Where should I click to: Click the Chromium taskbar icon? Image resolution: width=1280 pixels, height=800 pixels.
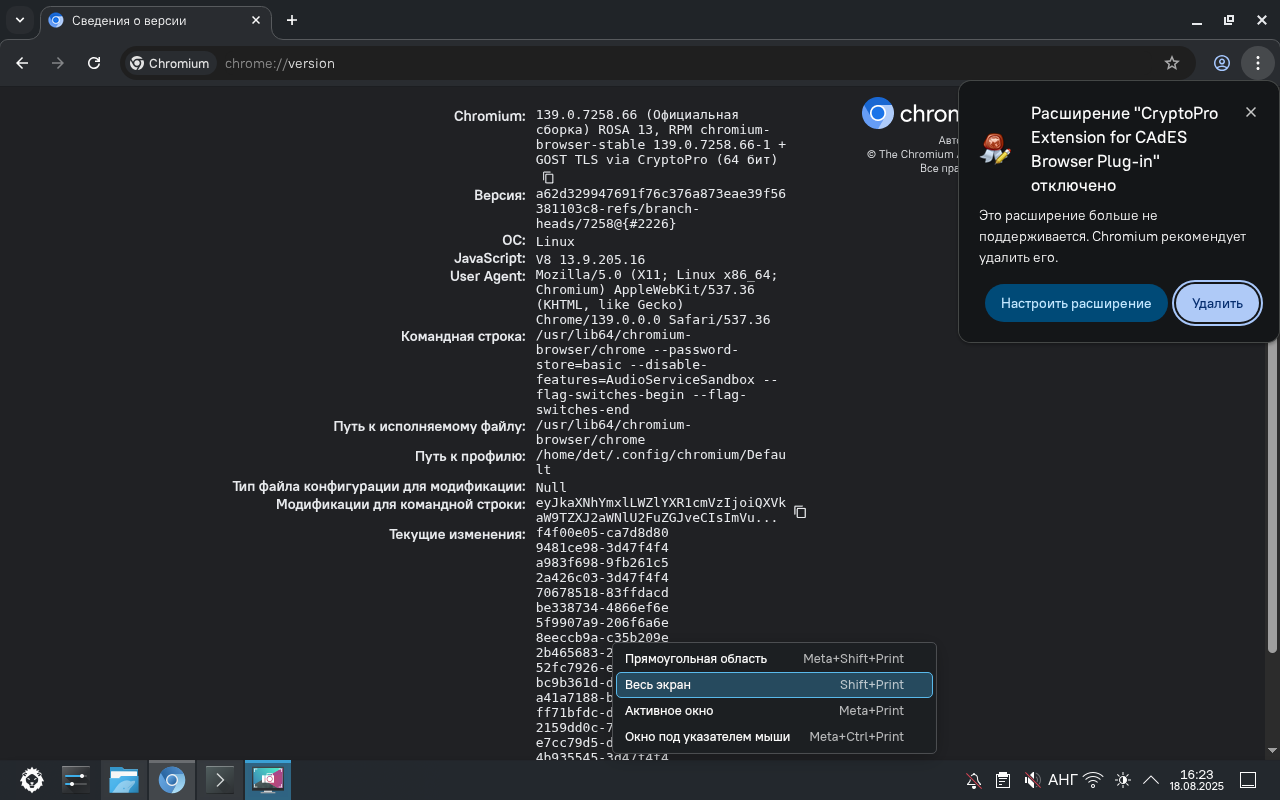point(172,780)
